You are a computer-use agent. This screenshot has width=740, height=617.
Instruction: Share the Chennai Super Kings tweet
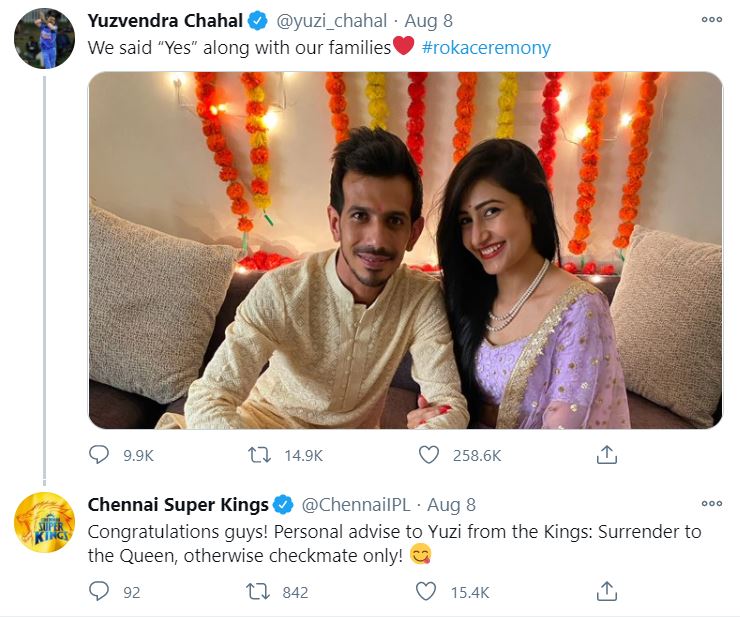pos(606,592)
